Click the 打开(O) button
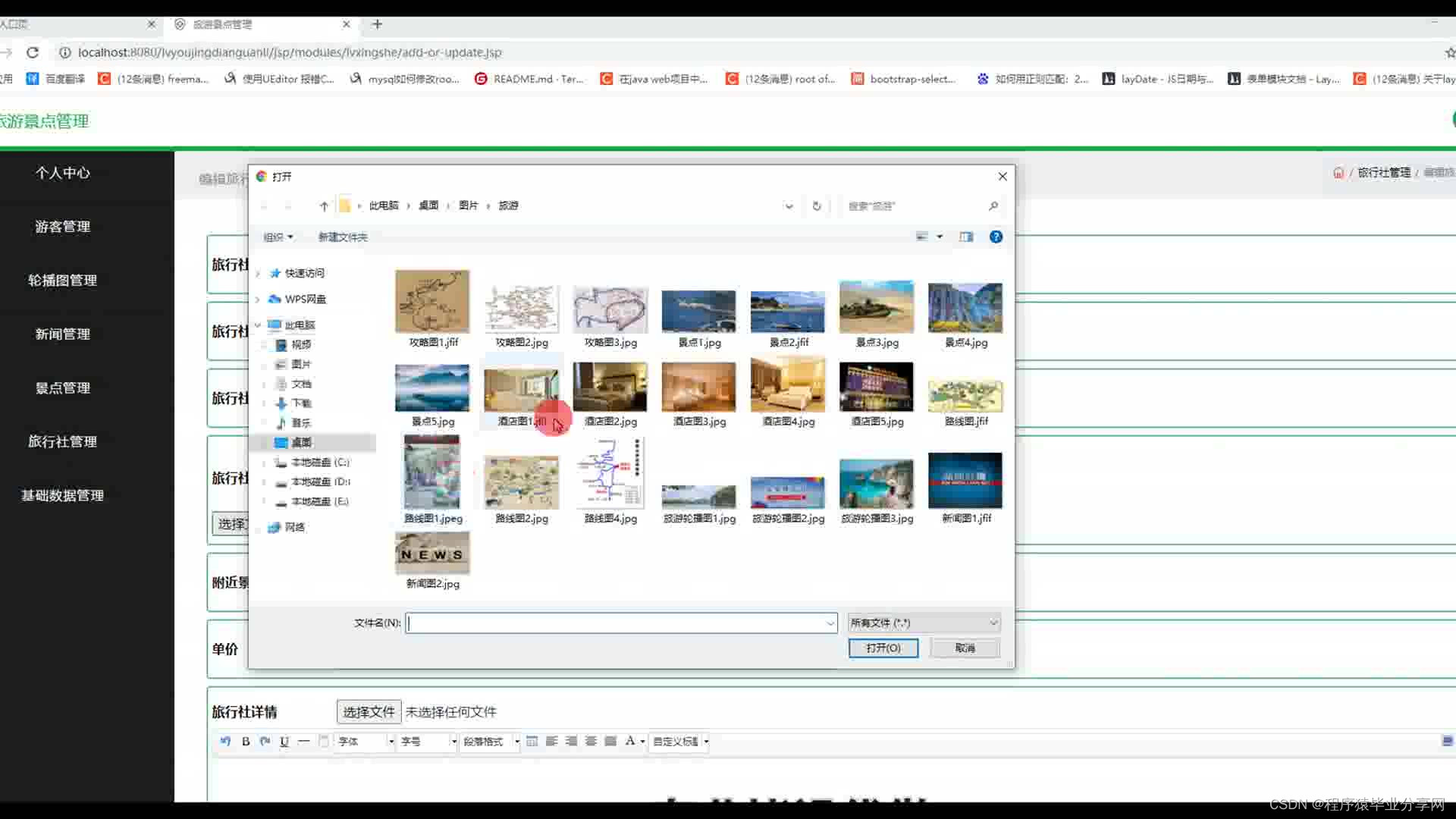The width and height of the screenshot is (1456, 819). click(x=883, y=648)
